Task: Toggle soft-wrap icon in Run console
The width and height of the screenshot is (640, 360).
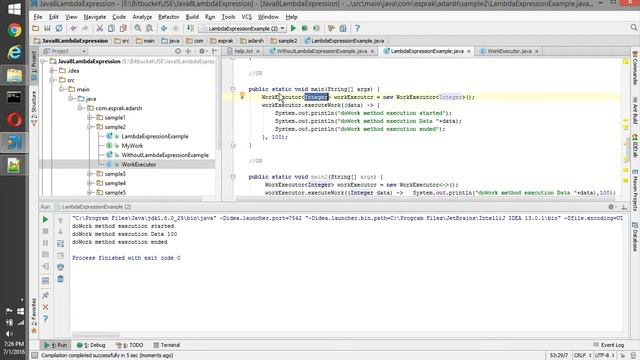Action: coord(60,243)
